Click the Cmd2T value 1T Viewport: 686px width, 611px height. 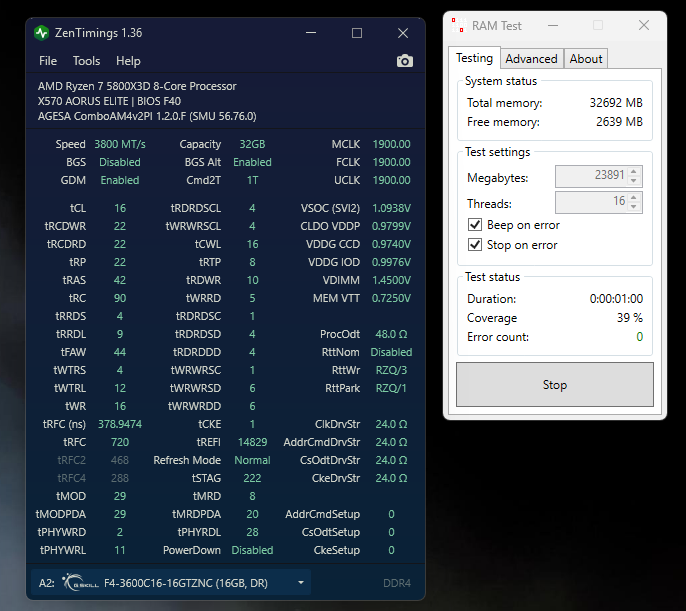(252, 180)
